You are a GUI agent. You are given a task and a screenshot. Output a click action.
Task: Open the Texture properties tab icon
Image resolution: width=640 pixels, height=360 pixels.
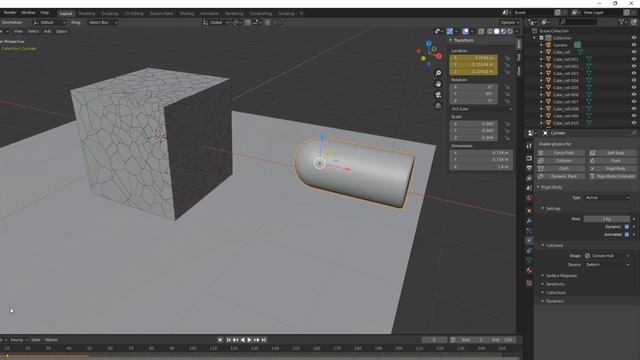(x=529, y=283)
